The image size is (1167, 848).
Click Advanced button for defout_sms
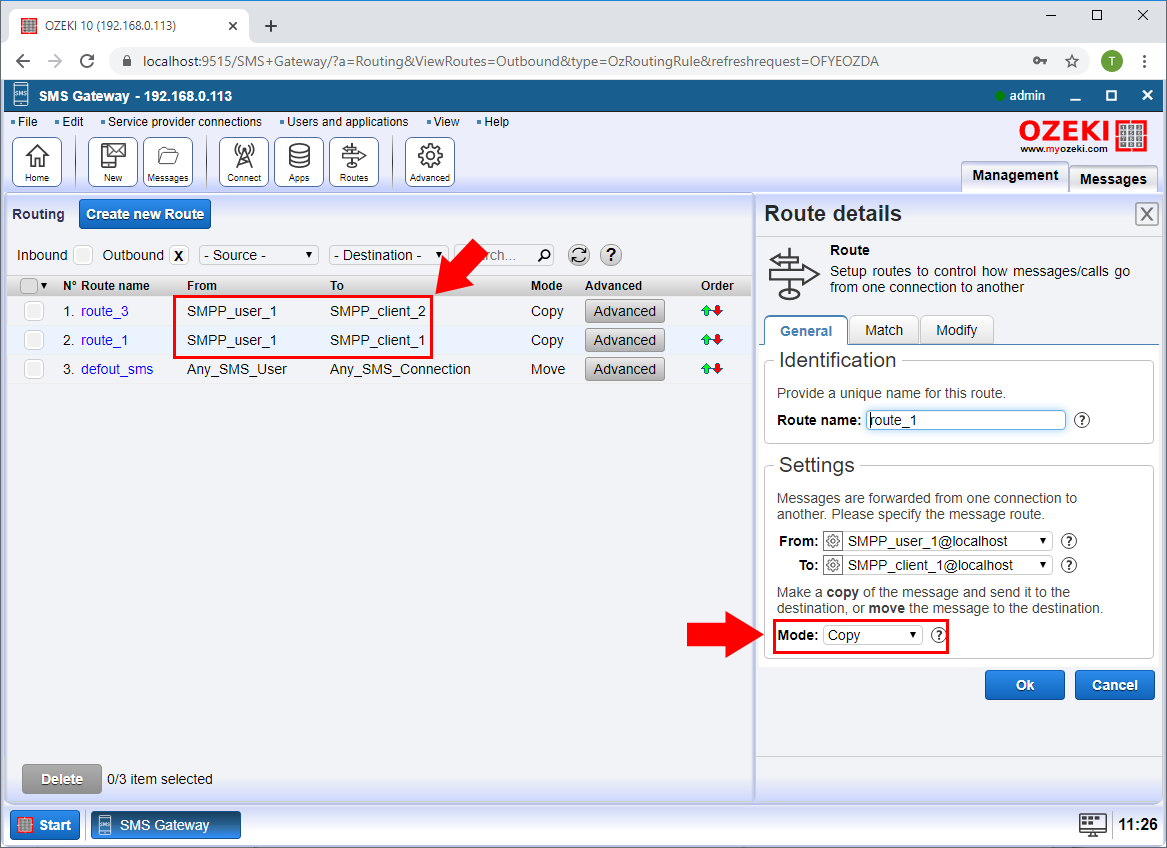pyautogui.click(x=624, y=369)
